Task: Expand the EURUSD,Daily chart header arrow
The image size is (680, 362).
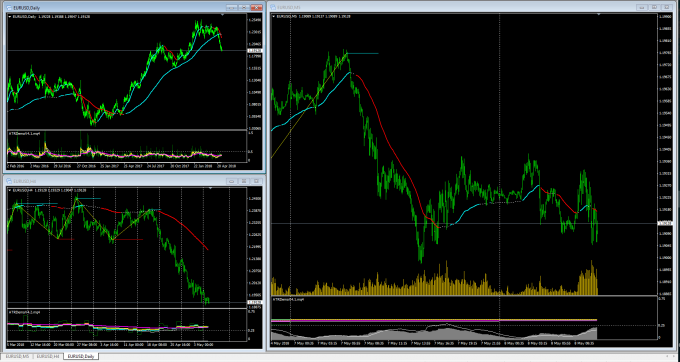Action: pyautogui.click(x=10, y=16)
